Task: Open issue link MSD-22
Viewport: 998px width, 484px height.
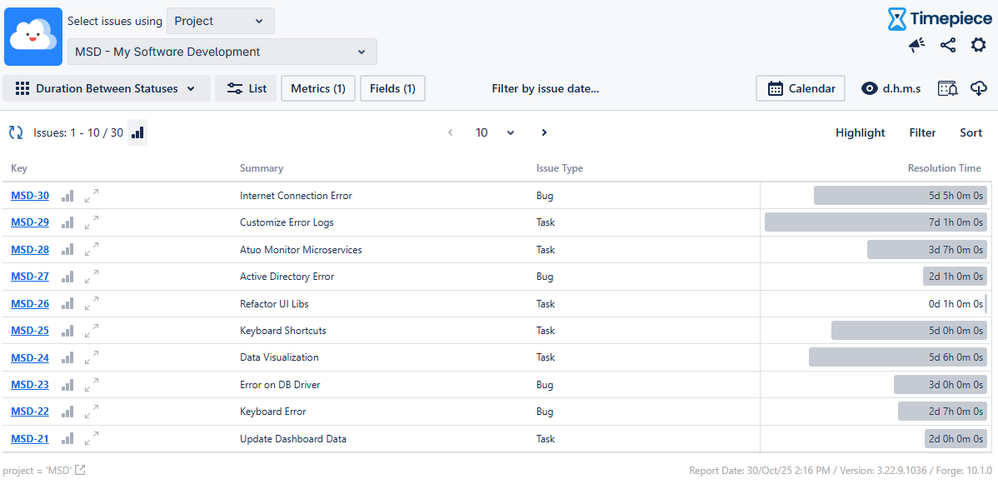Action: [x=30, y=411]
